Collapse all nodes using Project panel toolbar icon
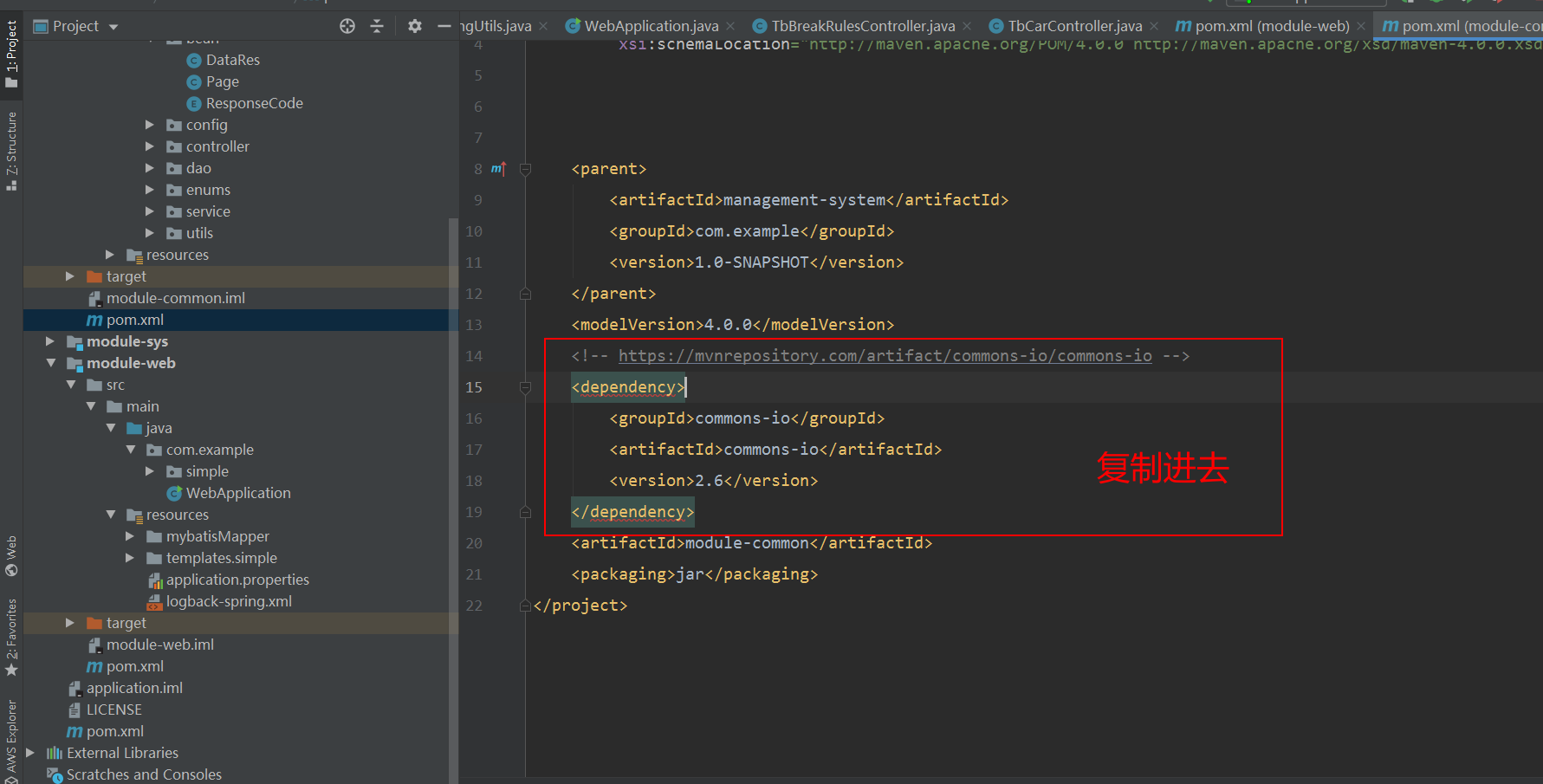 (x=377, y=26)
